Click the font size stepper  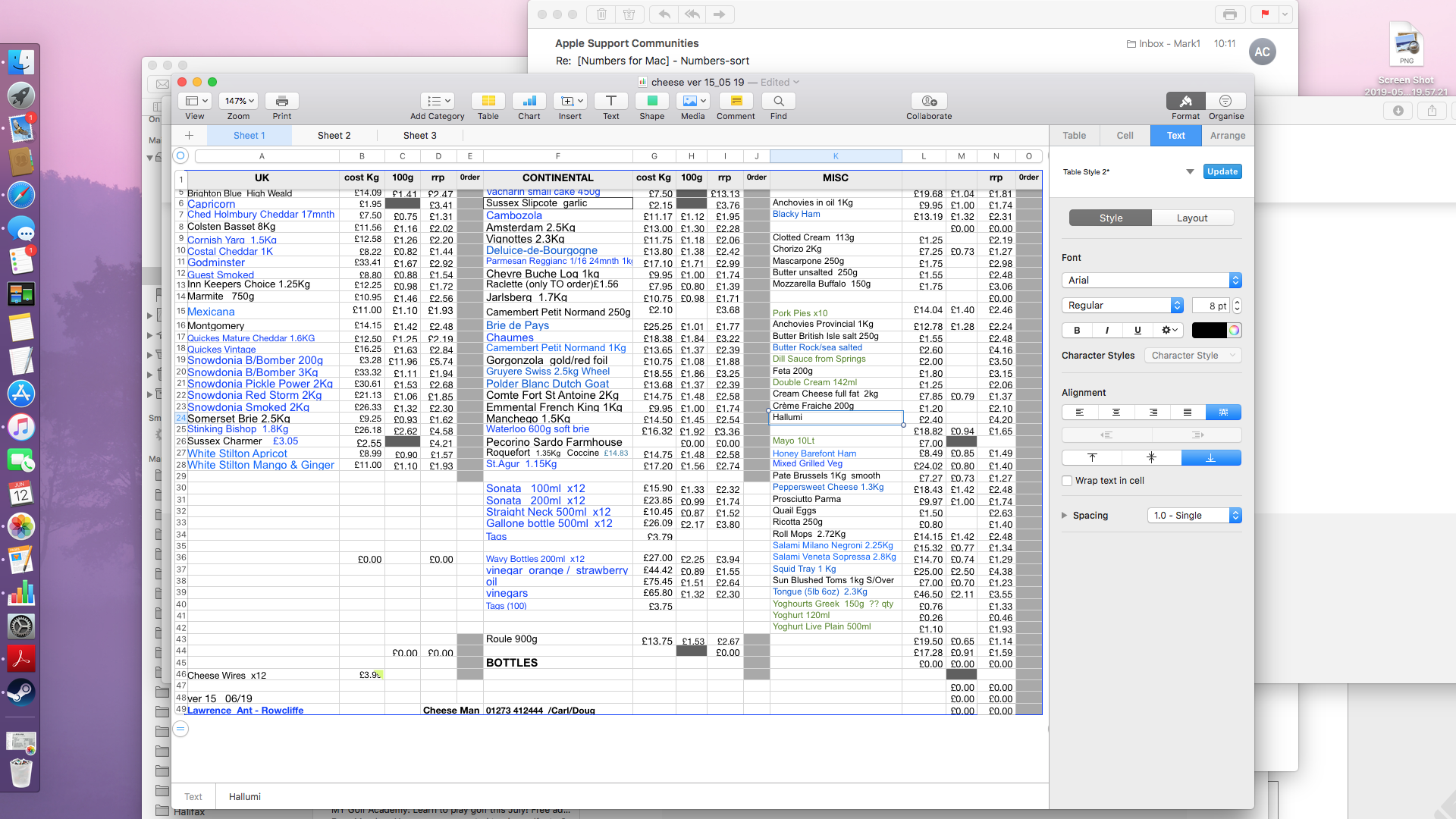[x=1237, y=306]
